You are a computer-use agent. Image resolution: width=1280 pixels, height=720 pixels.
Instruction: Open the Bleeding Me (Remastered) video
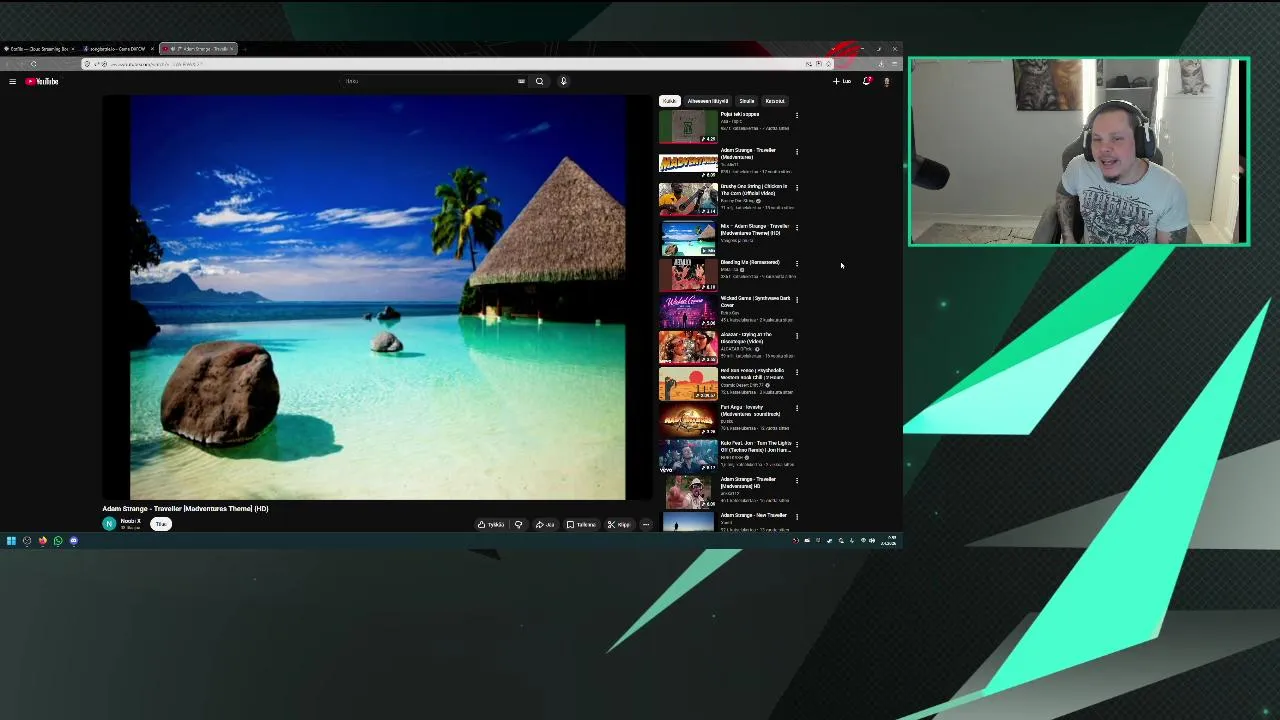point(750,262)
